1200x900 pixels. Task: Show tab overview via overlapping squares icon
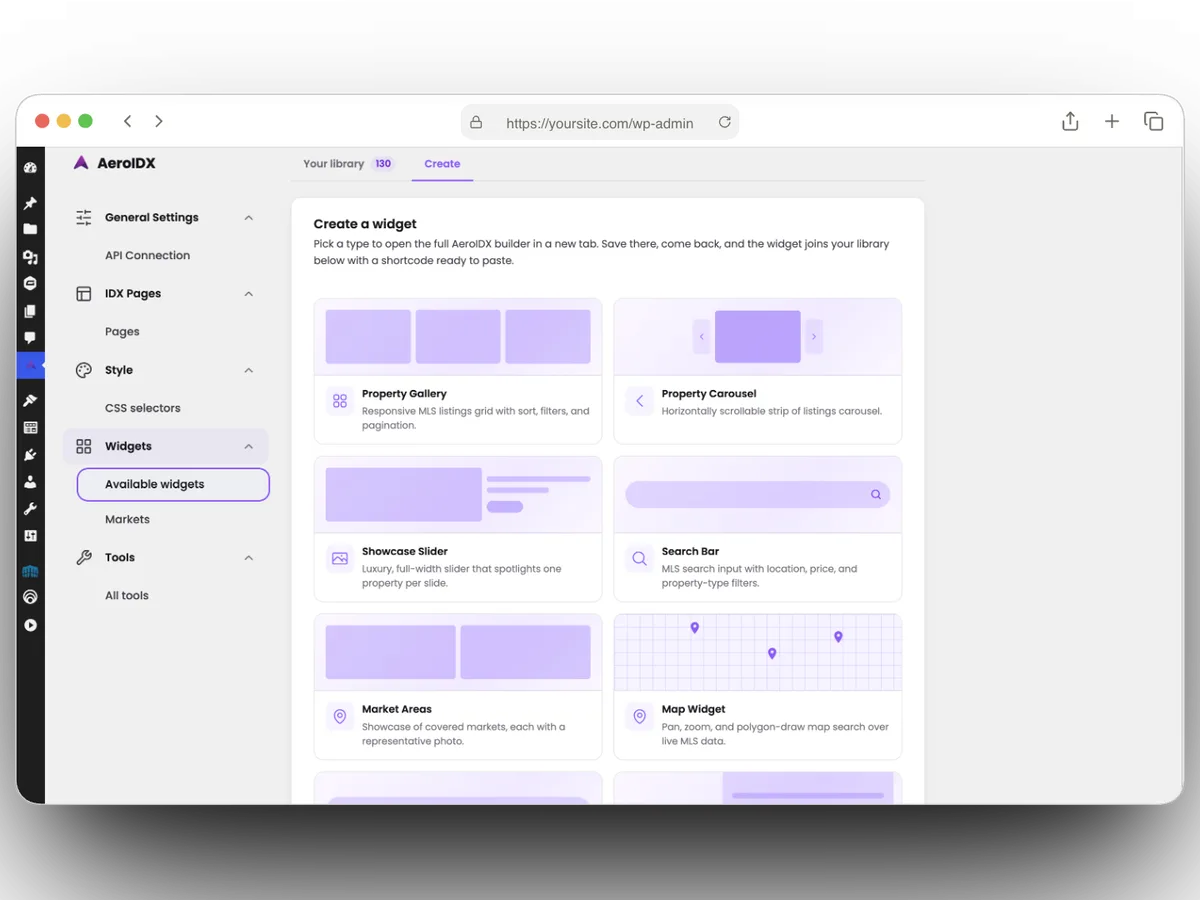1154,121
